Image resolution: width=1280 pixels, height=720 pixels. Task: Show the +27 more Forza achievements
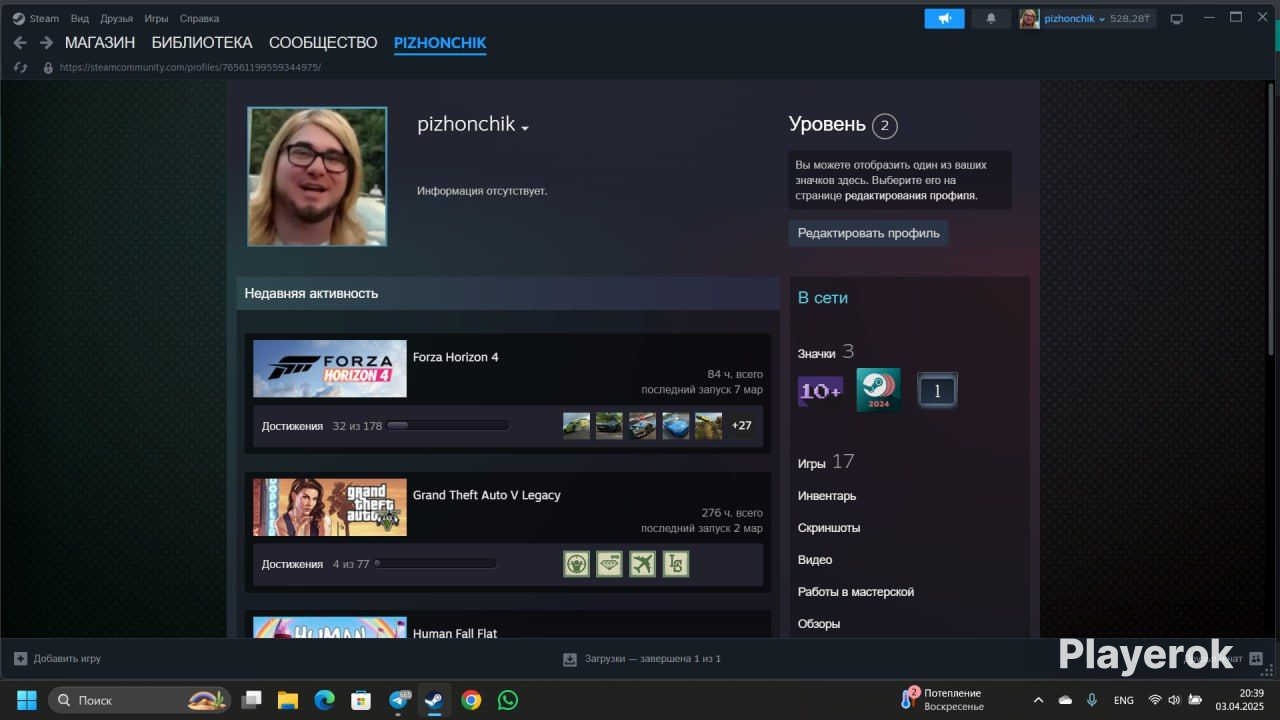coord(741,426)
